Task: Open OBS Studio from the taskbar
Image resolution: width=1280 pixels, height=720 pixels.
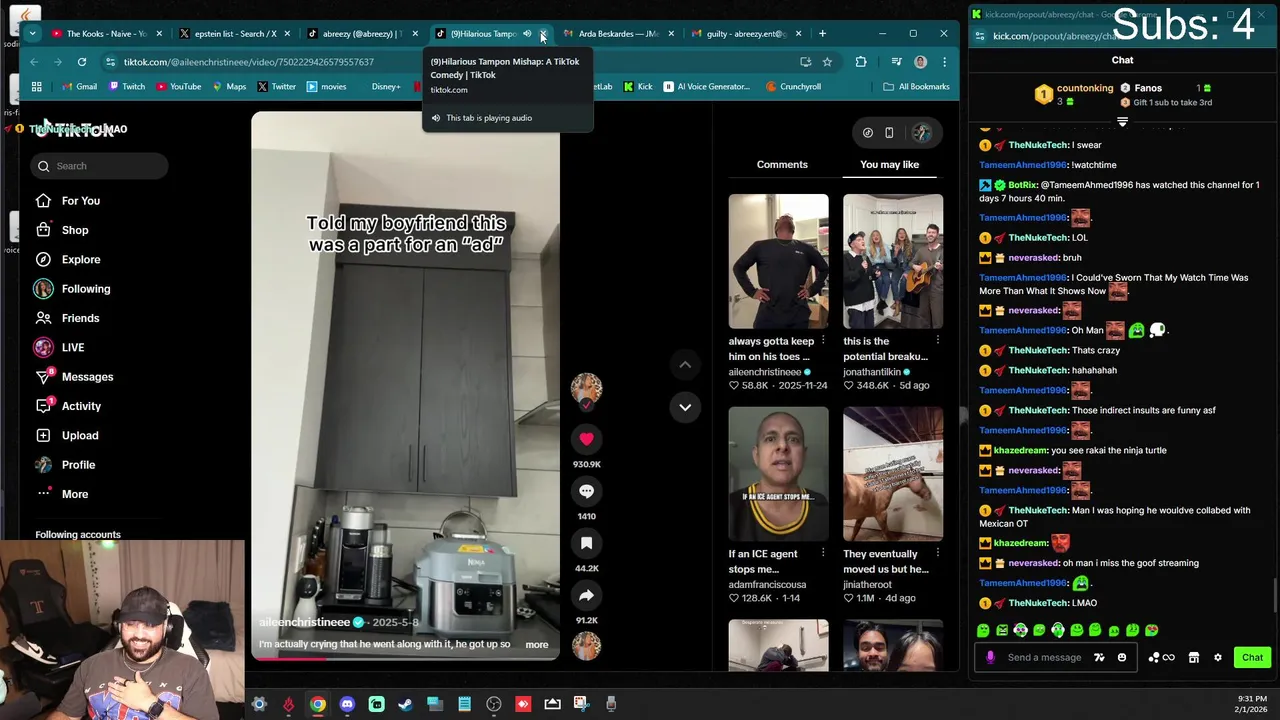Action: (494, 705)
